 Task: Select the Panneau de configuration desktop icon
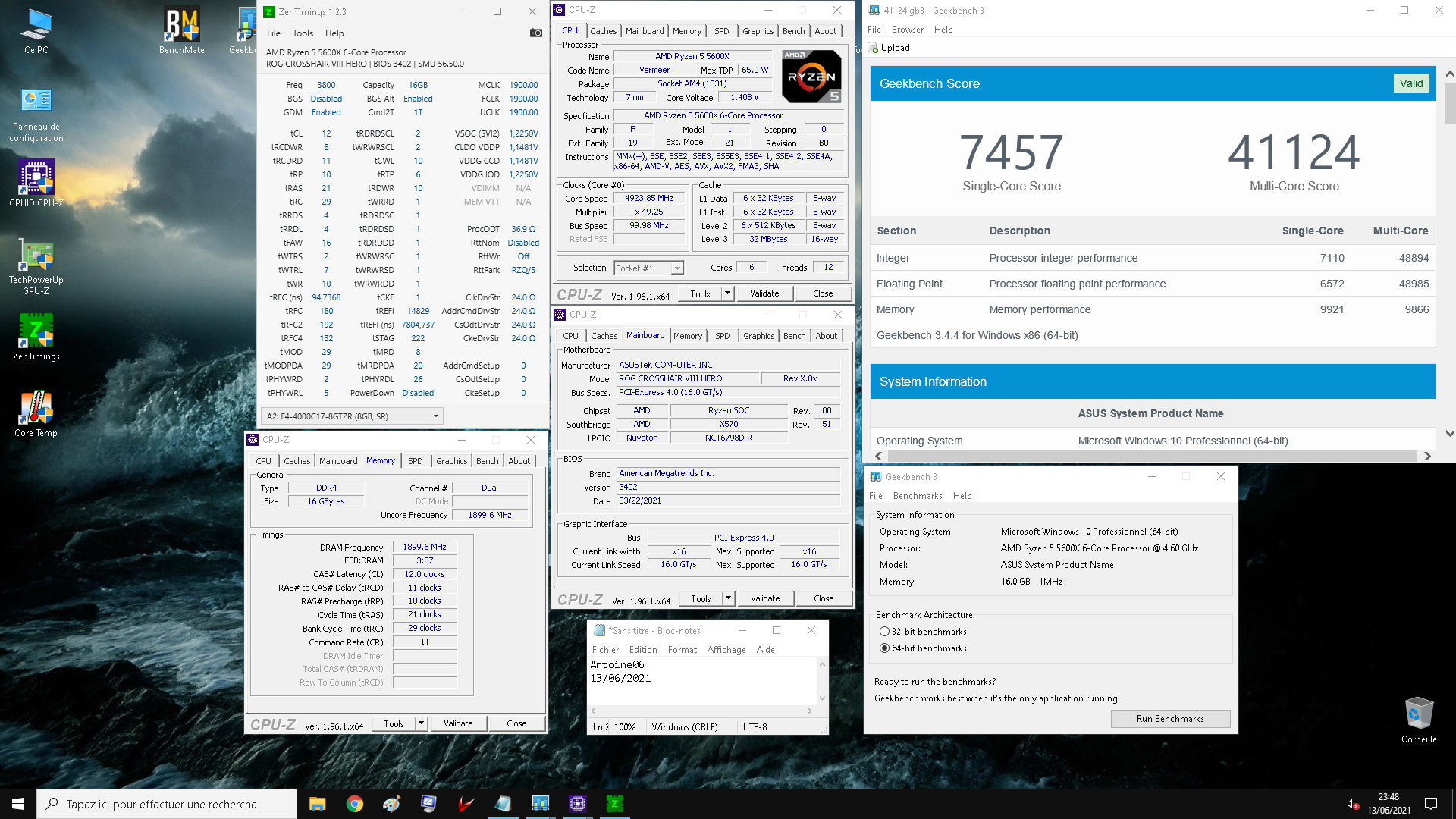[x=36, y=115]
